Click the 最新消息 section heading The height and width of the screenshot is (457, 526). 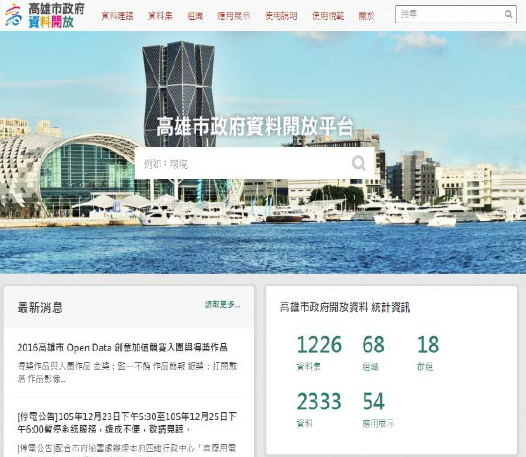(x=40, y=307)
